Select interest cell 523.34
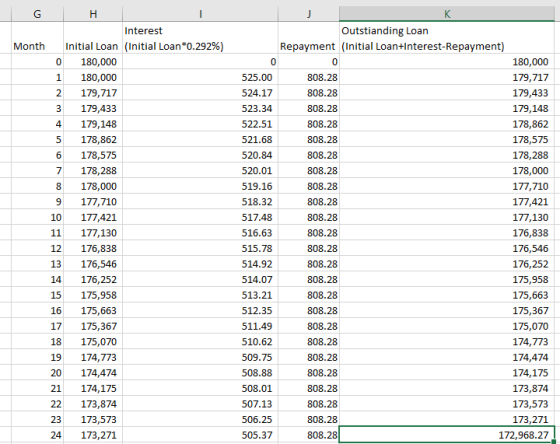Viewport: 560px width, 444px height. (200, 108)
